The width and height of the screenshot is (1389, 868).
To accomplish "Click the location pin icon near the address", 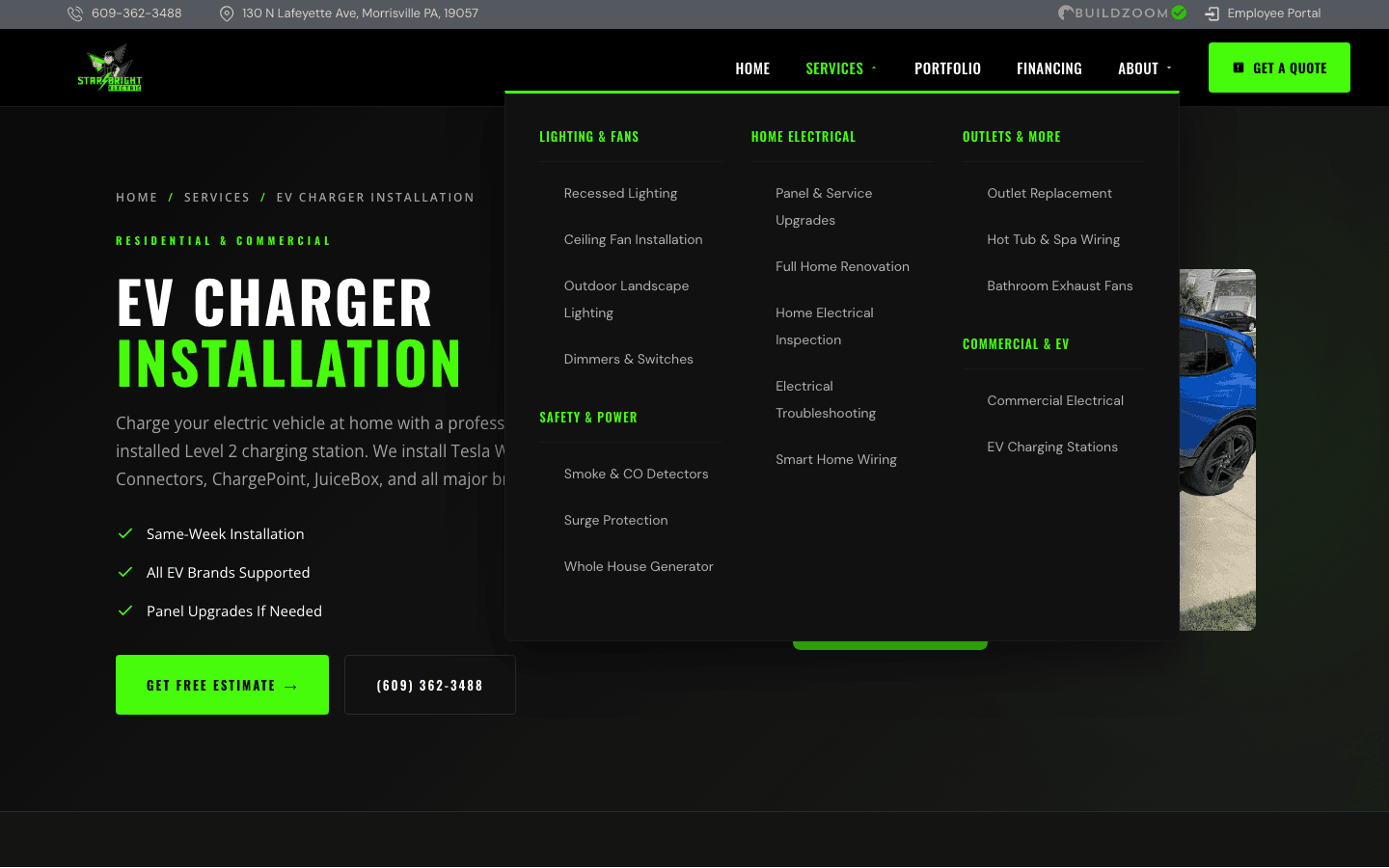I will pyautogui.click(x=227, y=14).
